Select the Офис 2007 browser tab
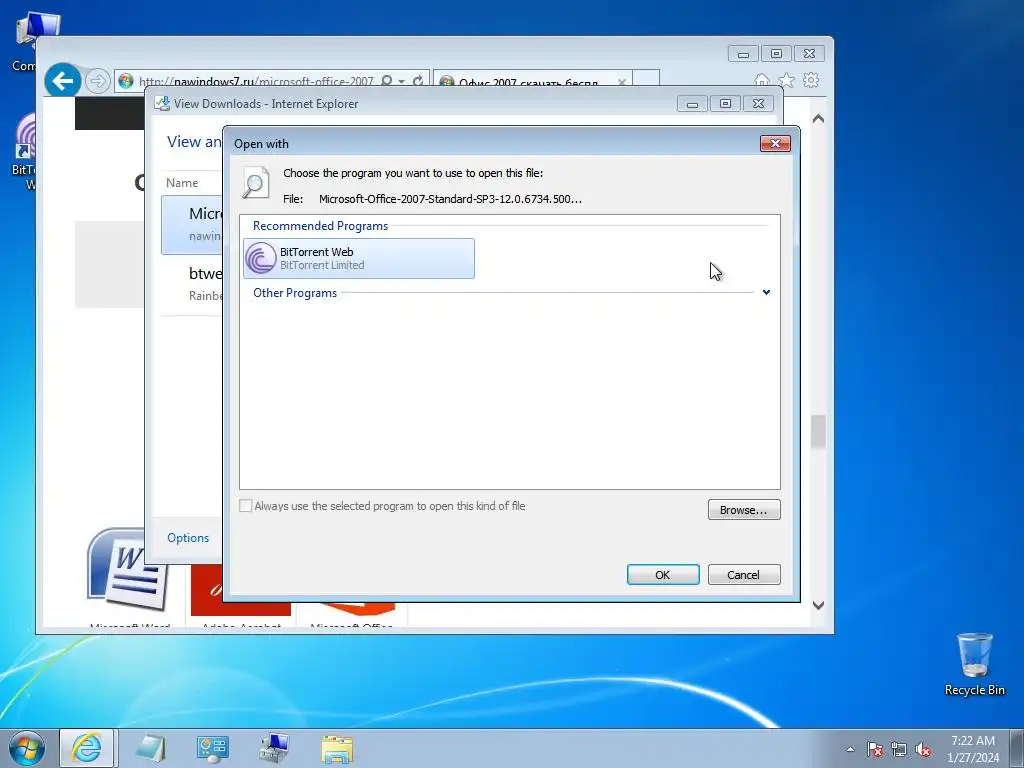Image resolution: width=1024 pixels, height=768 pixels. (528, 82)
